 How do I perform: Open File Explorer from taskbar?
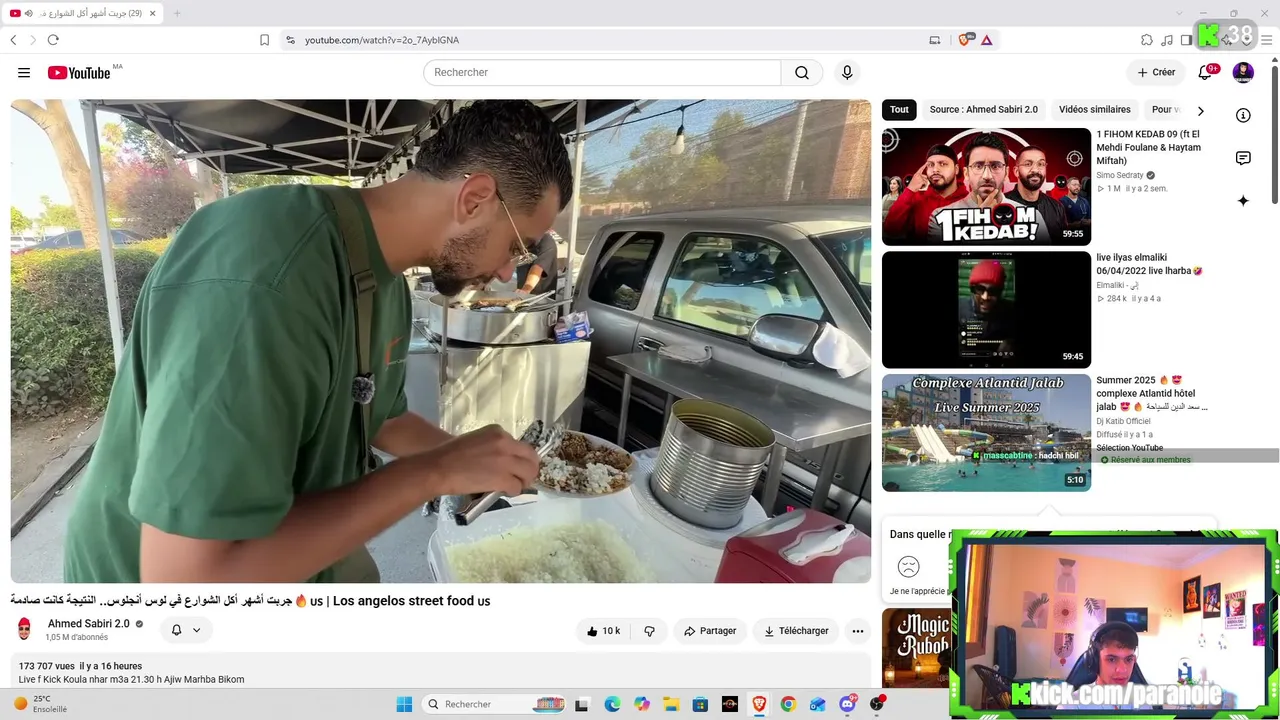click(x=671, y=704)
